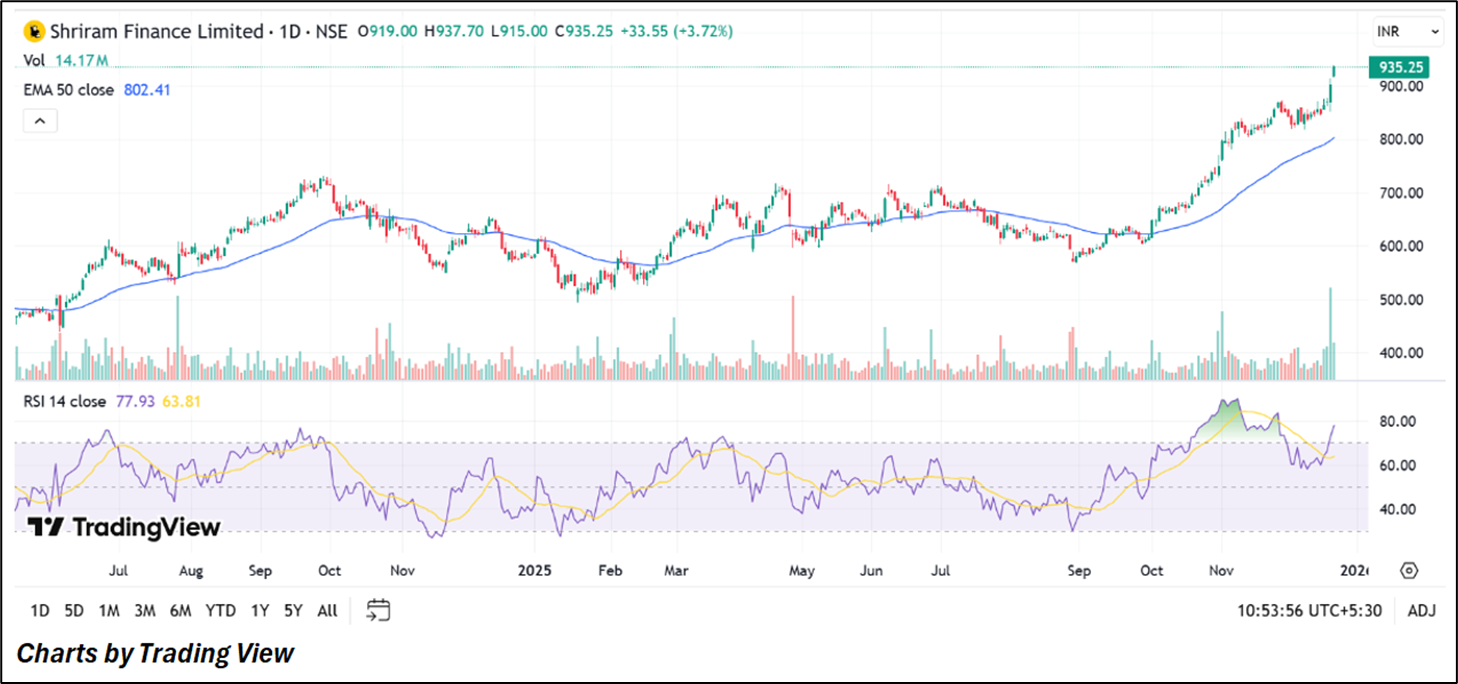
Task: Click the EMA 50 close indicator label
Action: 71,90
